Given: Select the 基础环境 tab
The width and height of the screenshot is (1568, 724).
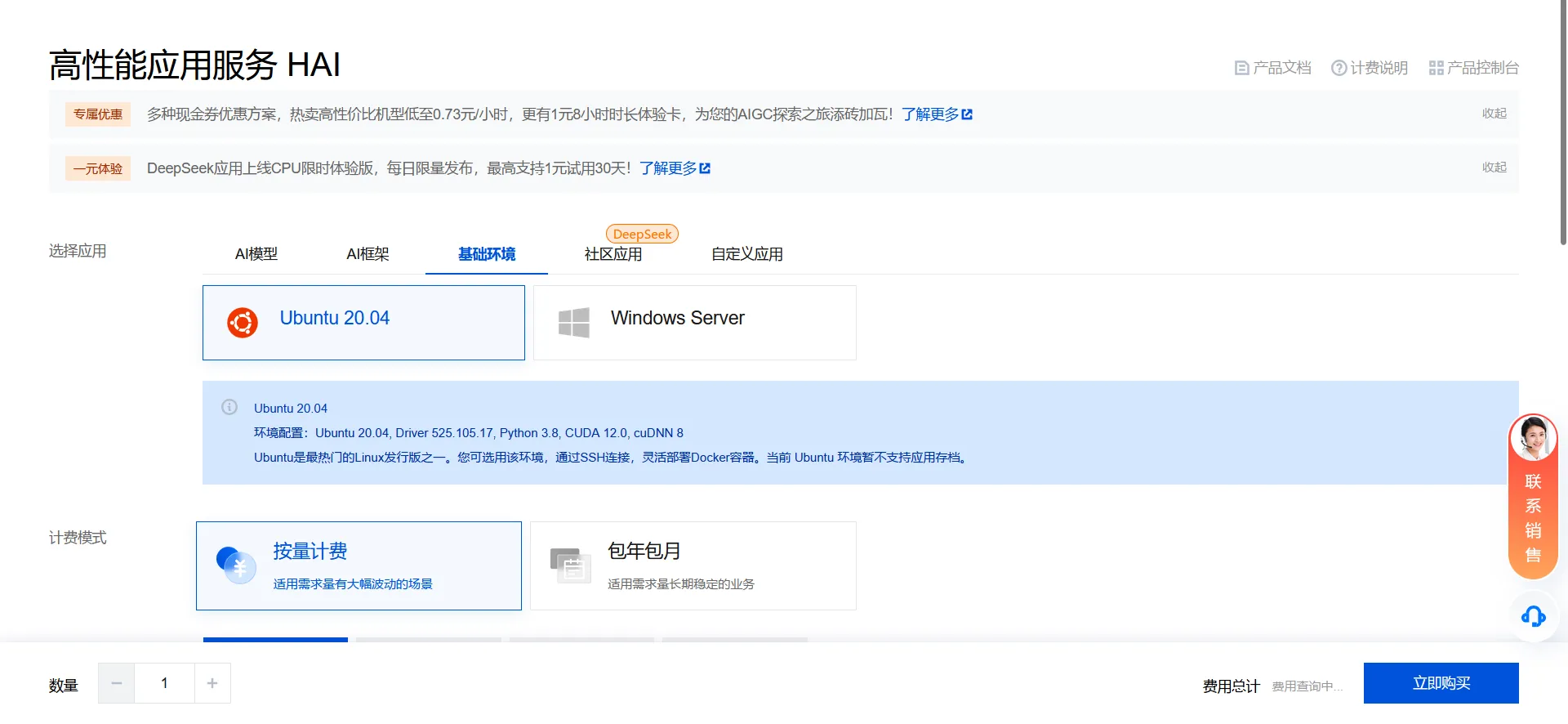Looking at the screenshot, I should pos(487,254).
